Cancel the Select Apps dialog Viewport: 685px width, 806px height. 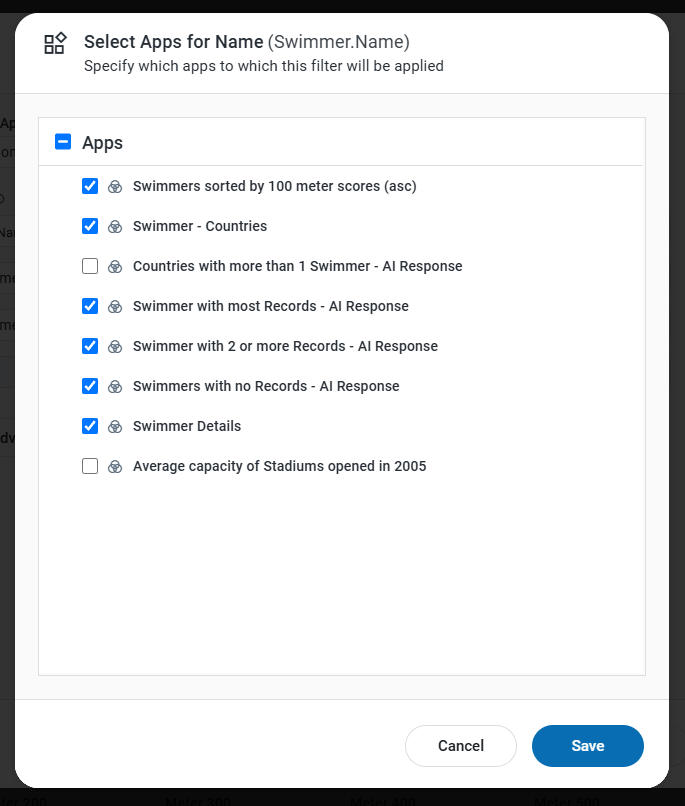click(x=460, y=746)
